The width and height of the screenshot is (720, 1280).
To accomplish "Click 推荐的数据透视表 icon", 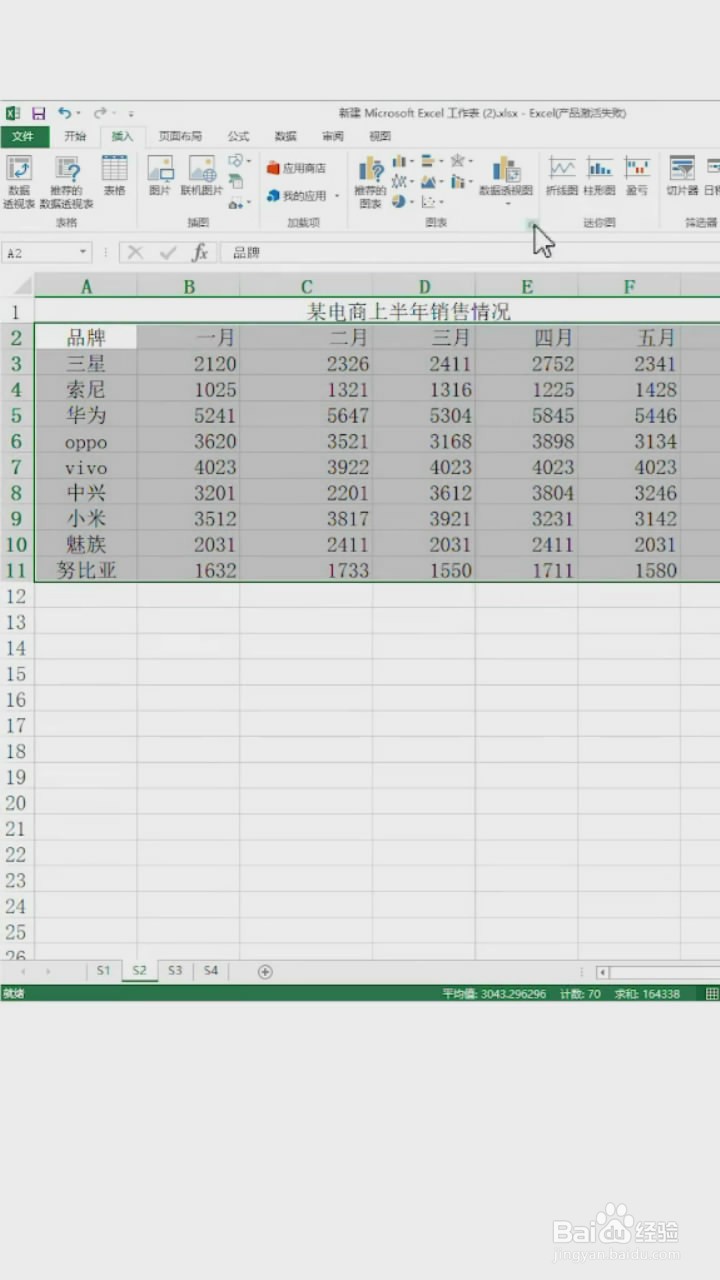I will point(67,180).
